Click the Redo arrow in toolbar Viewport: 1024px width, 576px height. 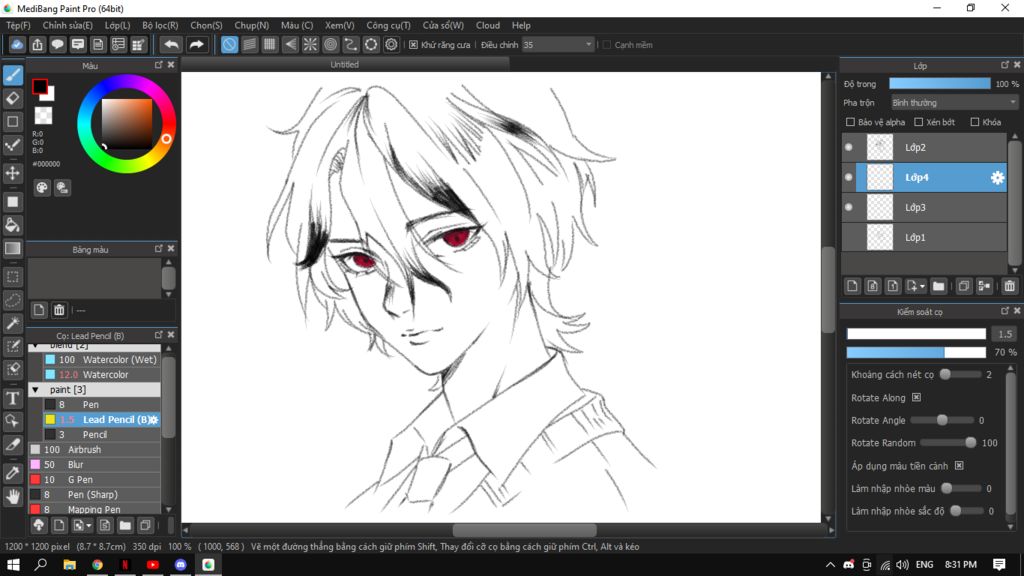point(196,44)
